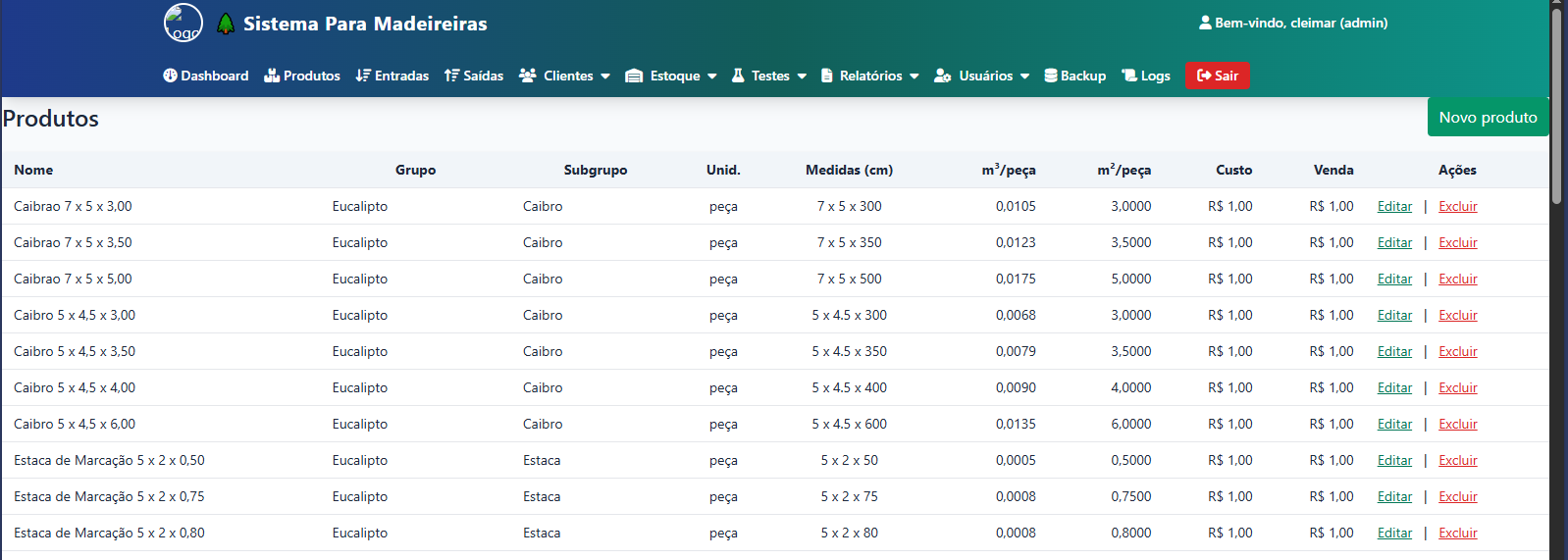Click the Novo produto button
1568x560 pixels.
point(1488,117)
